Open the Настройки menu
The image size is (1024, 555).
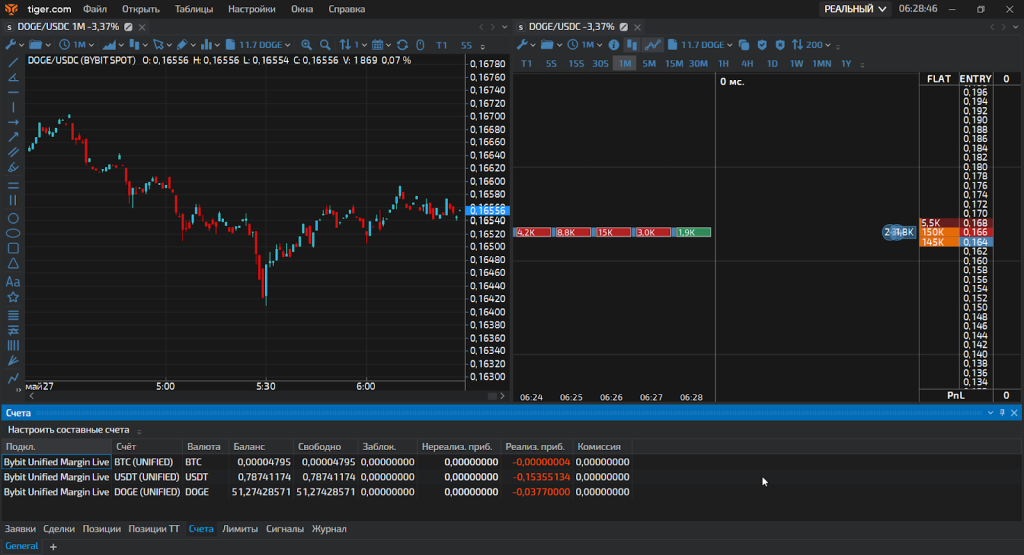point(251,9)
